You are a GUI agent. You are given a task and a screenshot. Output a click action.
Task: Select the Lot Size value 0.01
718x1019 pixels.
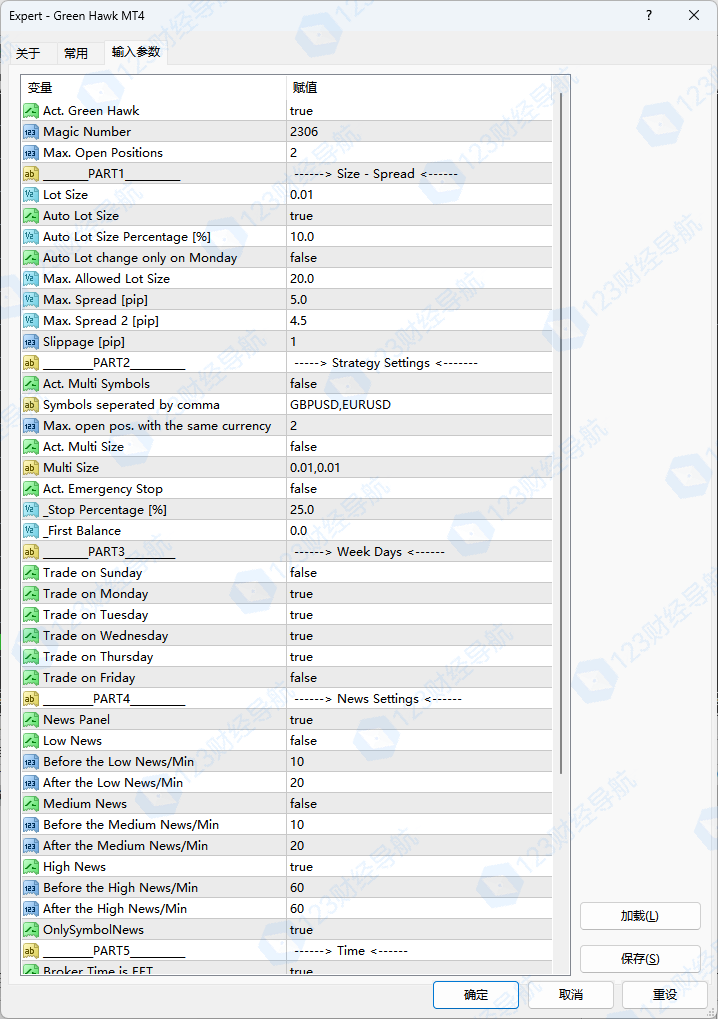point(301,195)
